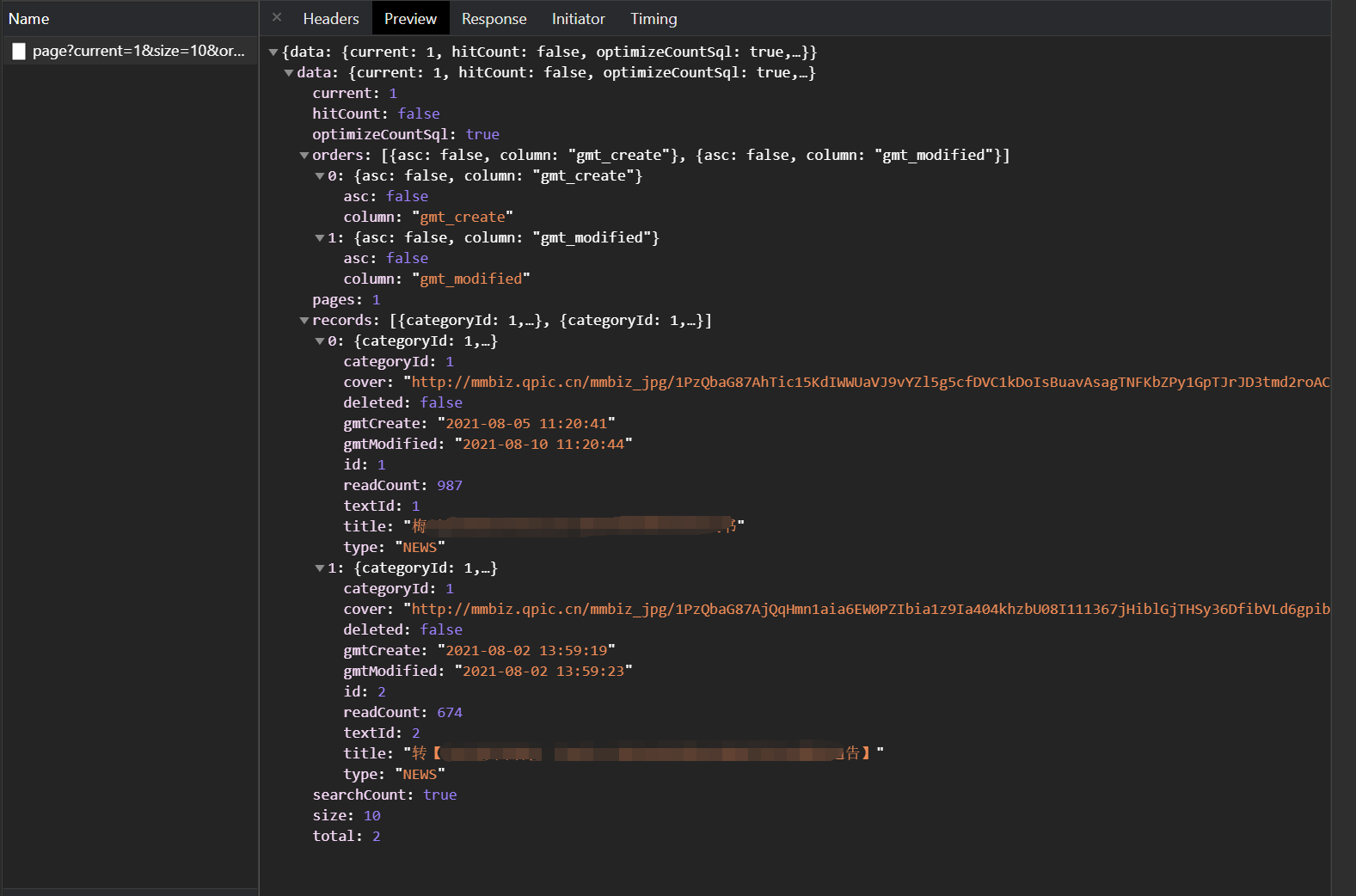
Task: Select the Preview tab
Action: (x=410, y=19)
